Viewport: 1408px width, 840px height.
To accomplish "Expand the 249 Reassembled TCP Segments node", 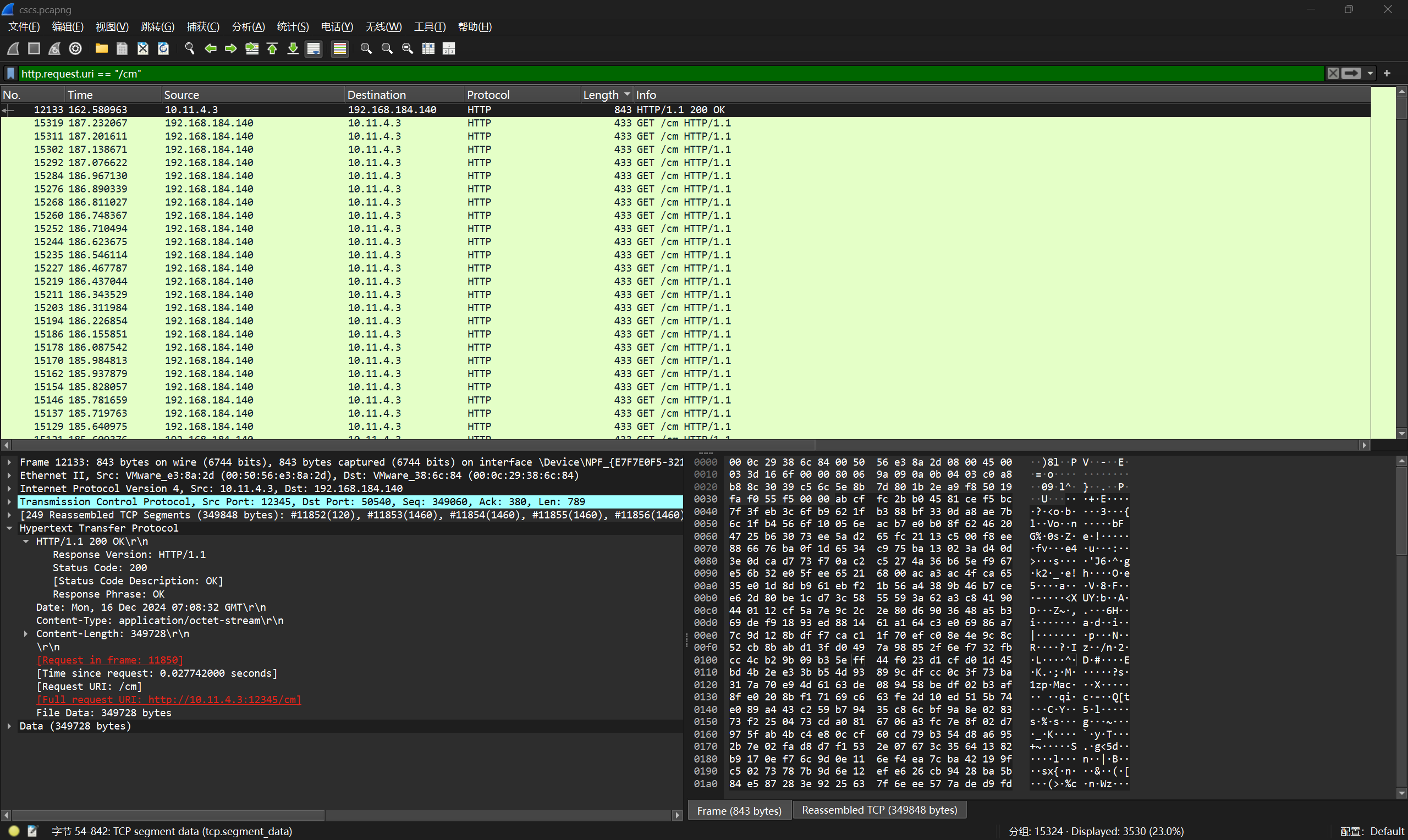I will [9, 515].
